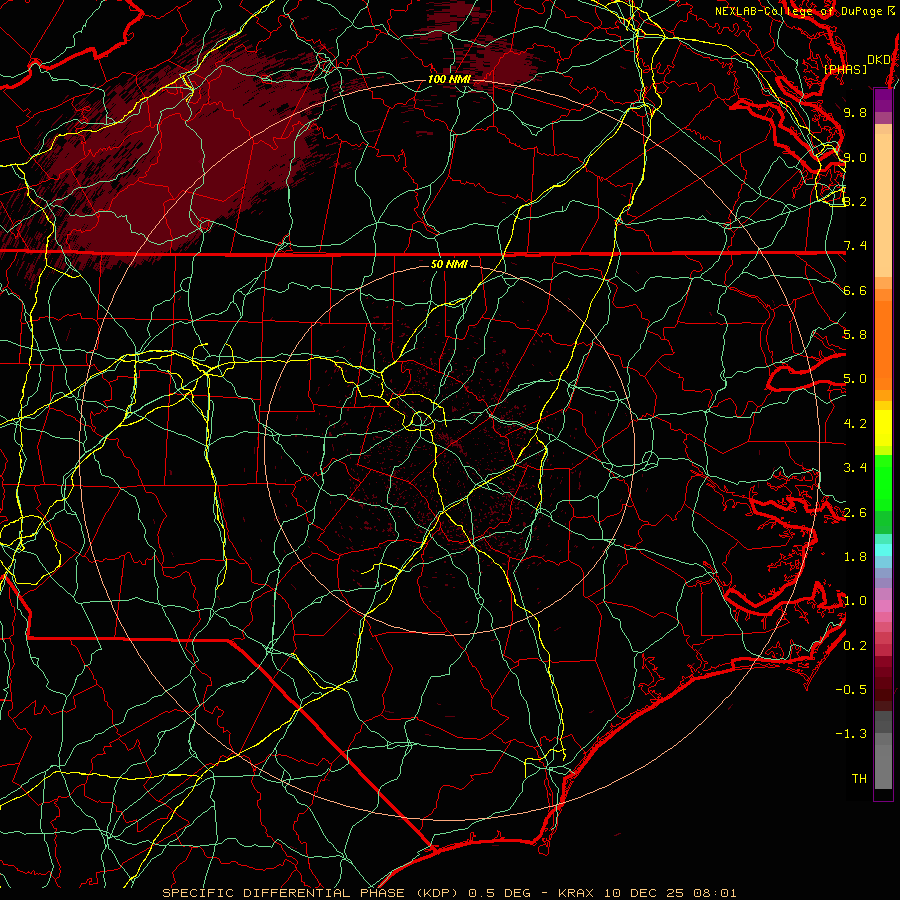Pick the bright green color scale band
This screenshot has height=900, width=900.
coord(883,483)
